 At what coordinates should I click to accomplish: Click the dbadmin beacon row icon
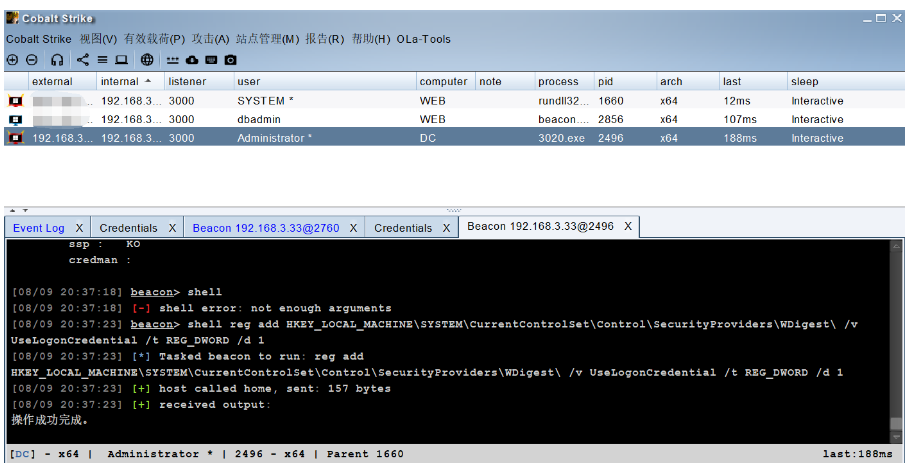coord(15,120)
